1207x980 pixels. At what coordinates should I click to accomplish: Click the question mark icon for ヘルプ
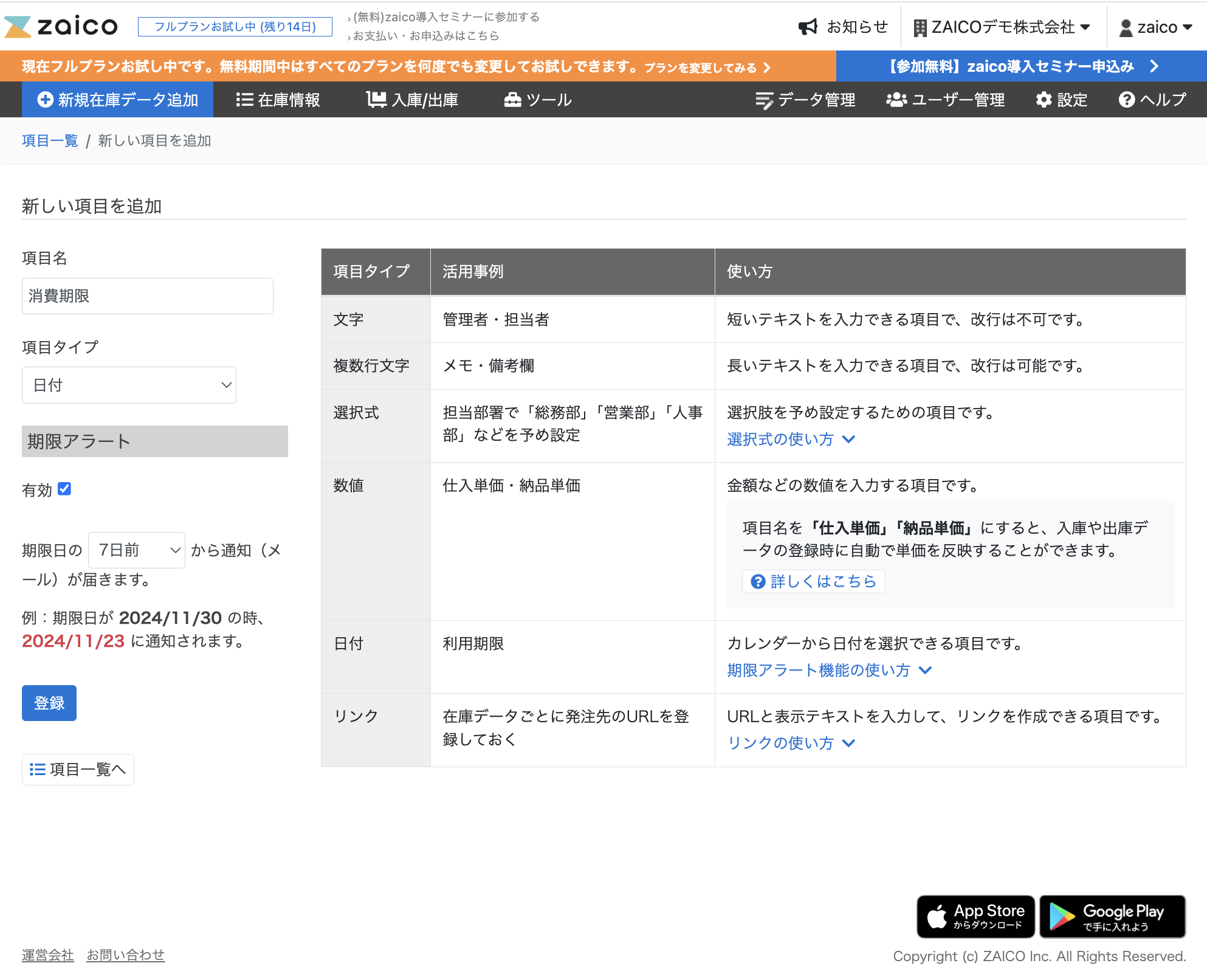point(1126,100)
